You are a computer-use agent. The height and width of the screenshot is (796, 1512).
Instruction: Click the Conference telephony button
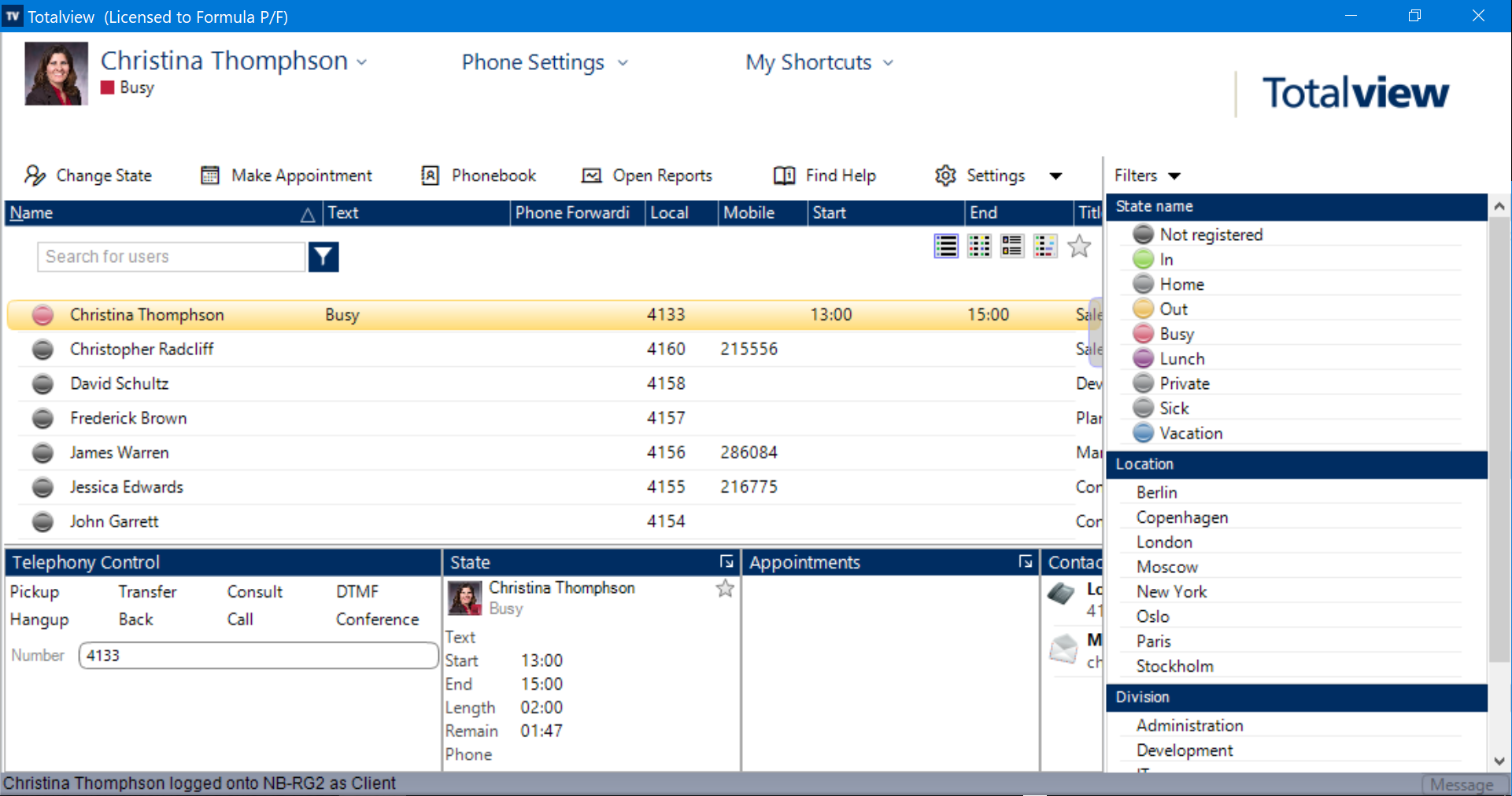tap(377, 620)
